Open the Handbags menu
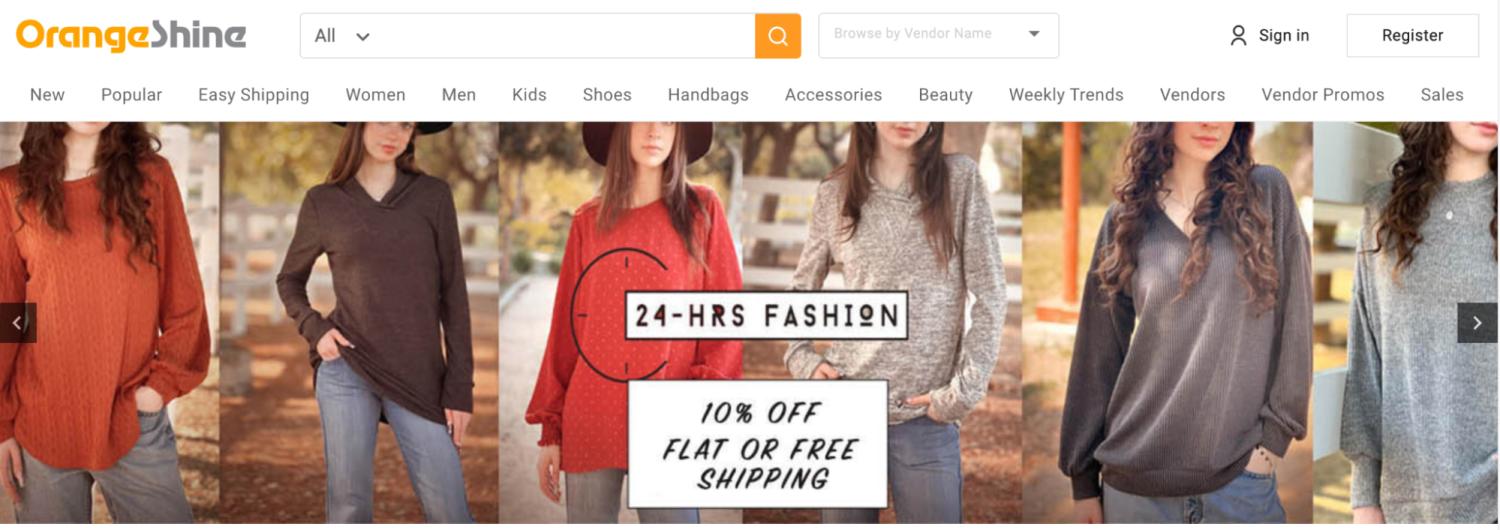Screen dimensions: 1500x530 [x=708, y=95]
